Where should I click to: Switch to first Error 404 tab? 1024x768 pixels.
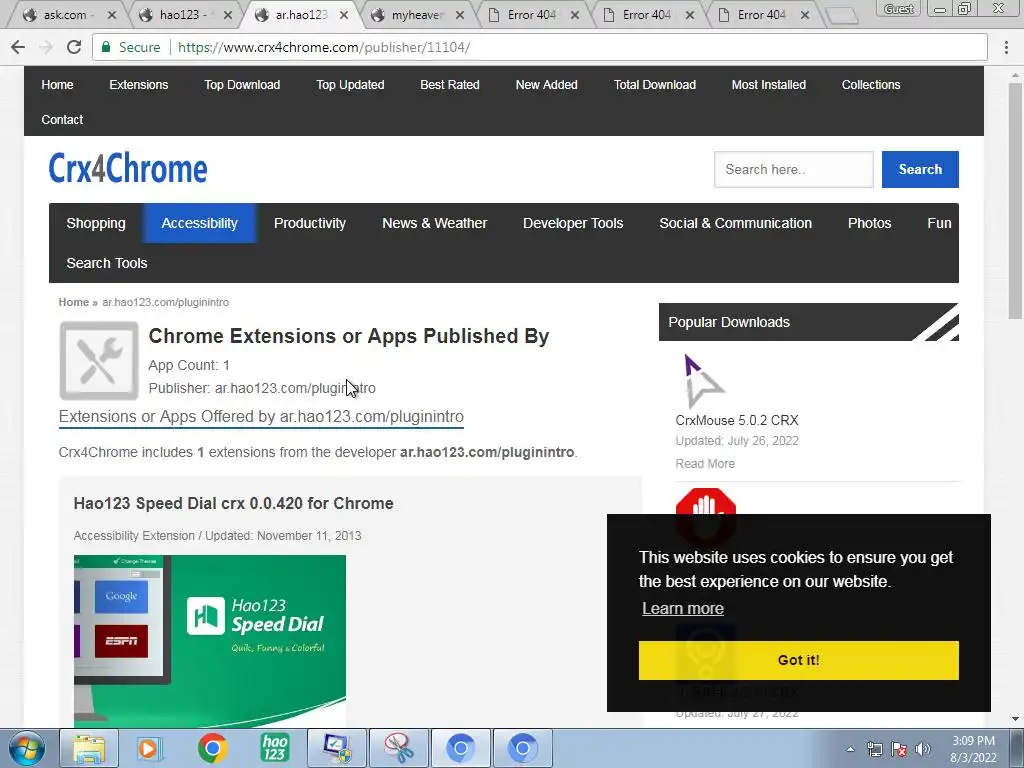tap(532, 14)
